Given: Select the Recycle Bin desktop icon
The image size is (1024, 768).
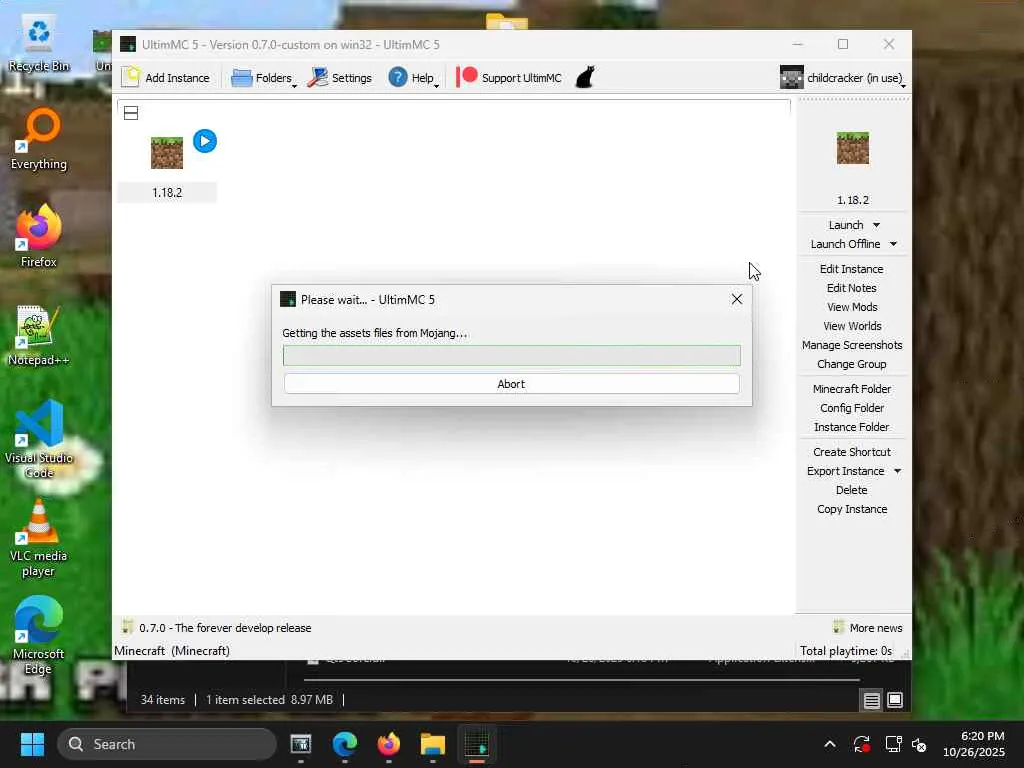Looking at the screenshot, I should (x=39, y=43).
